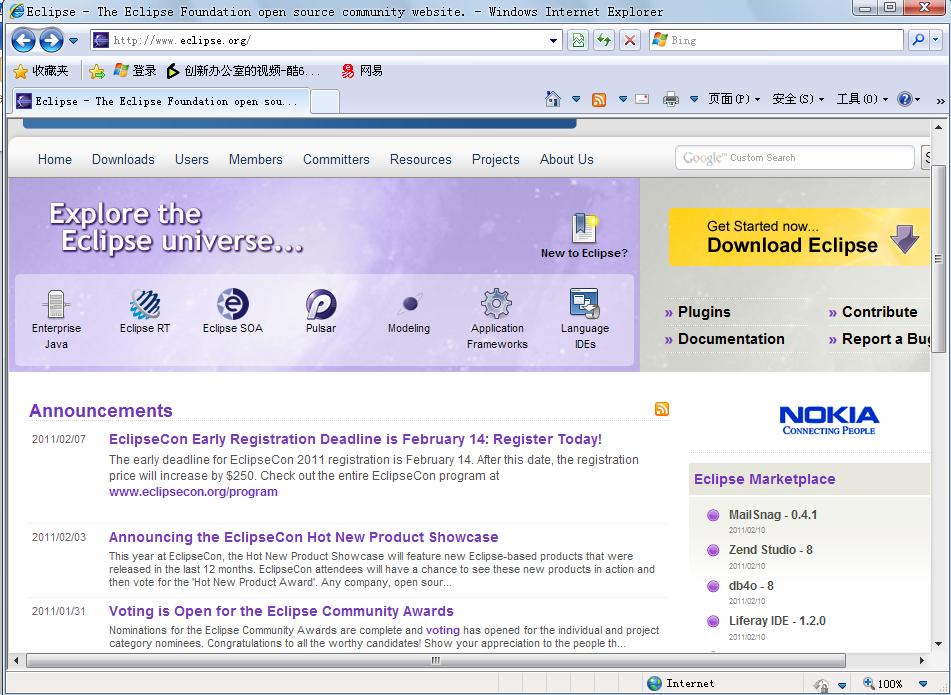Viewport: 951px width, 695px height.
Task: Stop loading with the red X icon
Action: tap(630, 41)
